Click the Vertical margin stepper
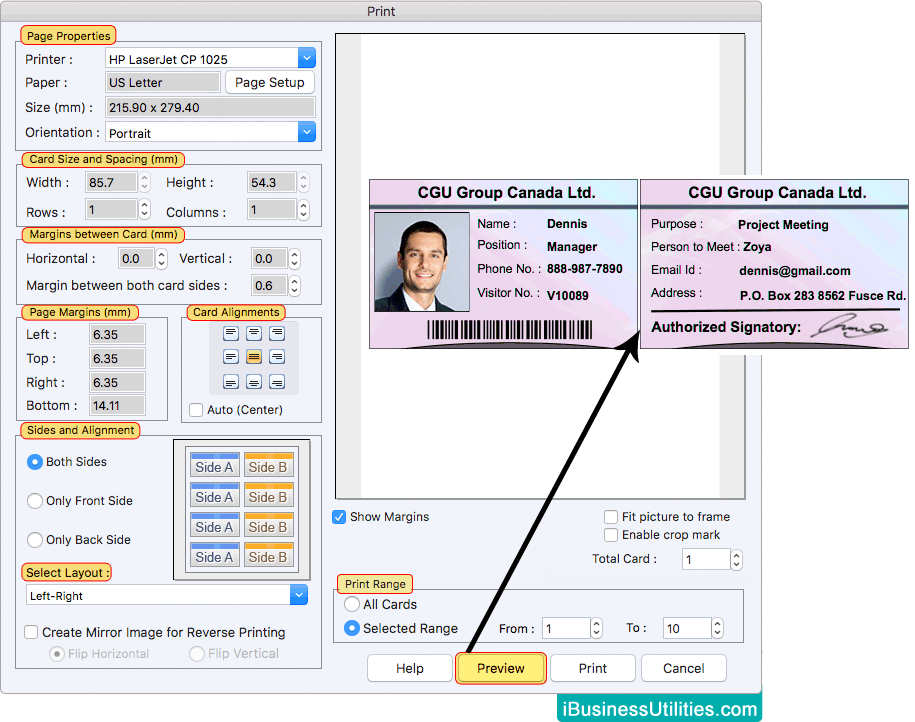915x722 pixels. [295, 259]
